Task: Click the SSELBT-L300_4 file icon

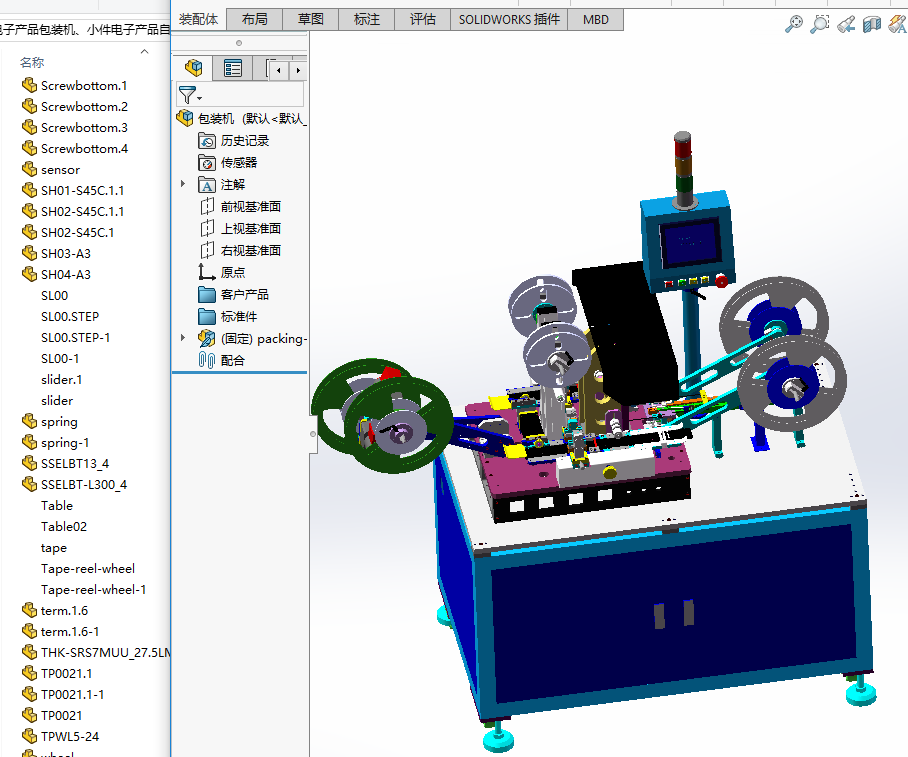Action: (30, 484)
